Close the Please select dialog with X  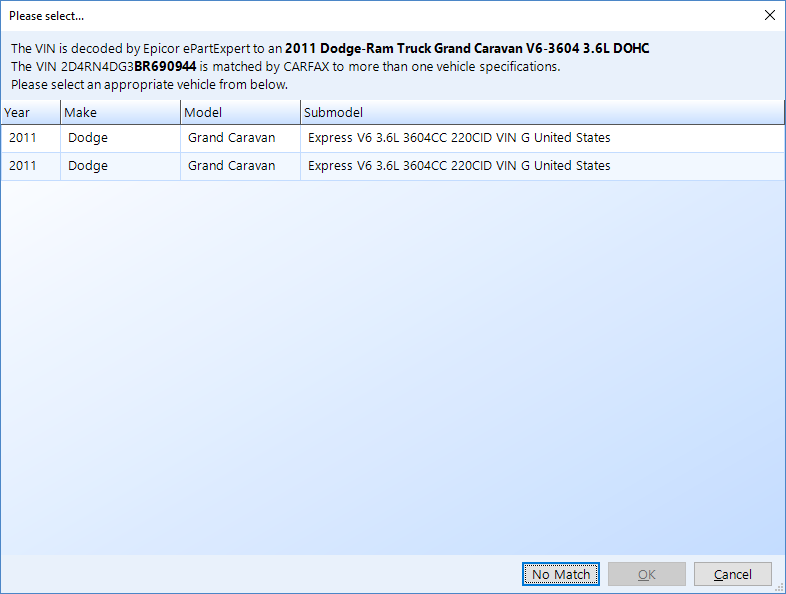coord(770,15)
